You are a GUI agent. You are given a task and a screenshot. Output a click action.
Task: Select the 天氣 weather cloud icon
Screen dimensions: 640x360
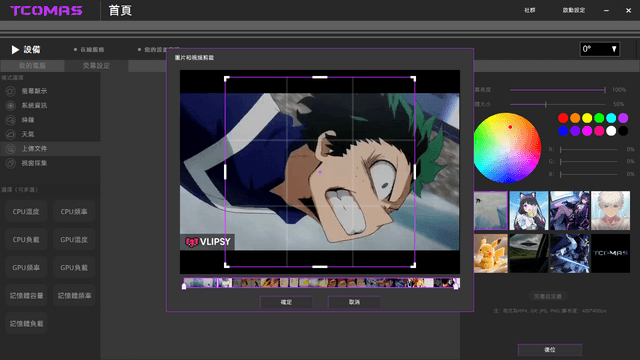click(11, 134)
